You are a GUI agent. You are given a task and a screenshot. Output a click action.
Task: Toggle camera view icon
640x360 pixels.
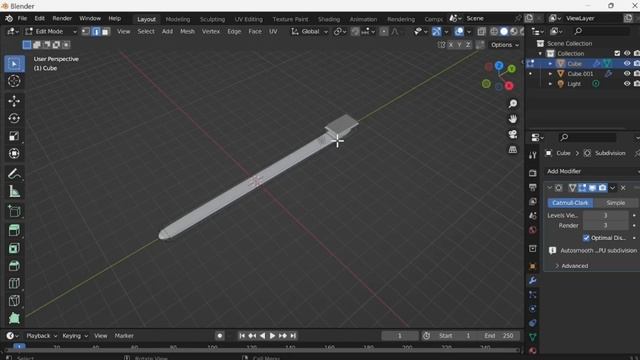pos(513,134)
